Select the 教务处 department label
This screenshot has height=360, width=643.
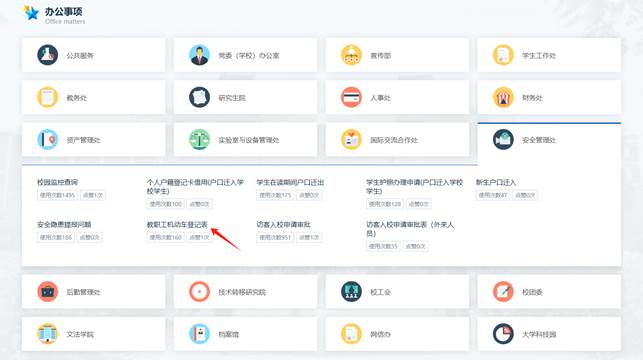(77, 98)
